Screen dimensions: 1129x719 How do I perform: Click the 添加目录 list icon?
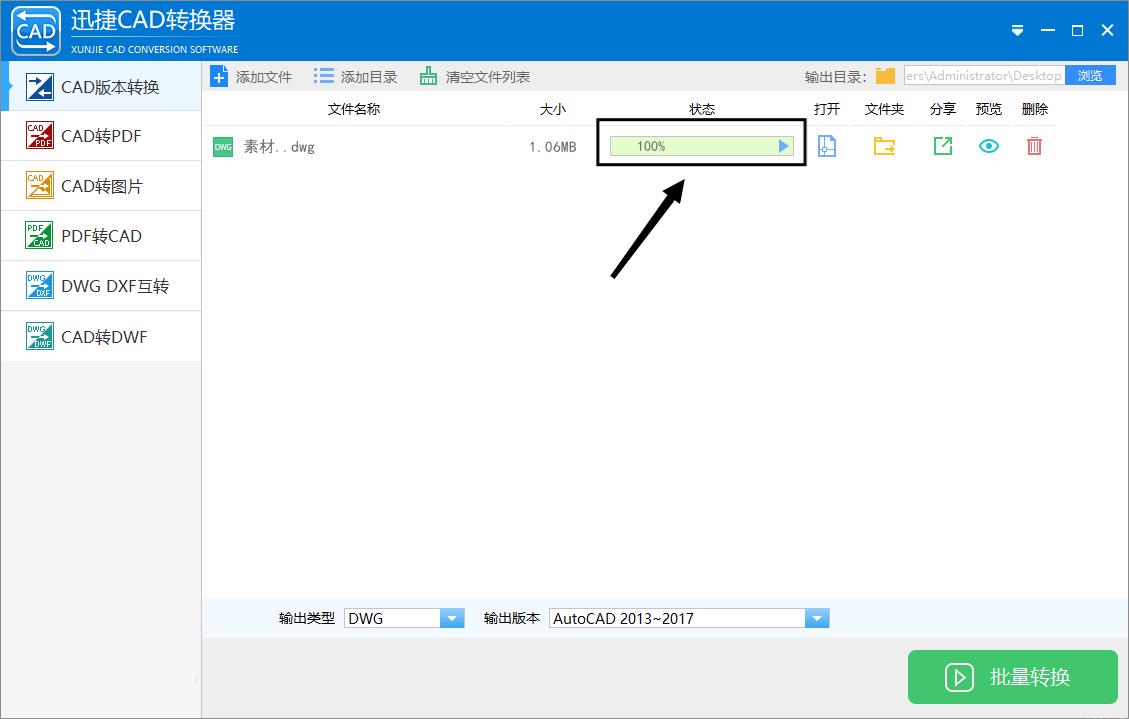coord(323,75)
